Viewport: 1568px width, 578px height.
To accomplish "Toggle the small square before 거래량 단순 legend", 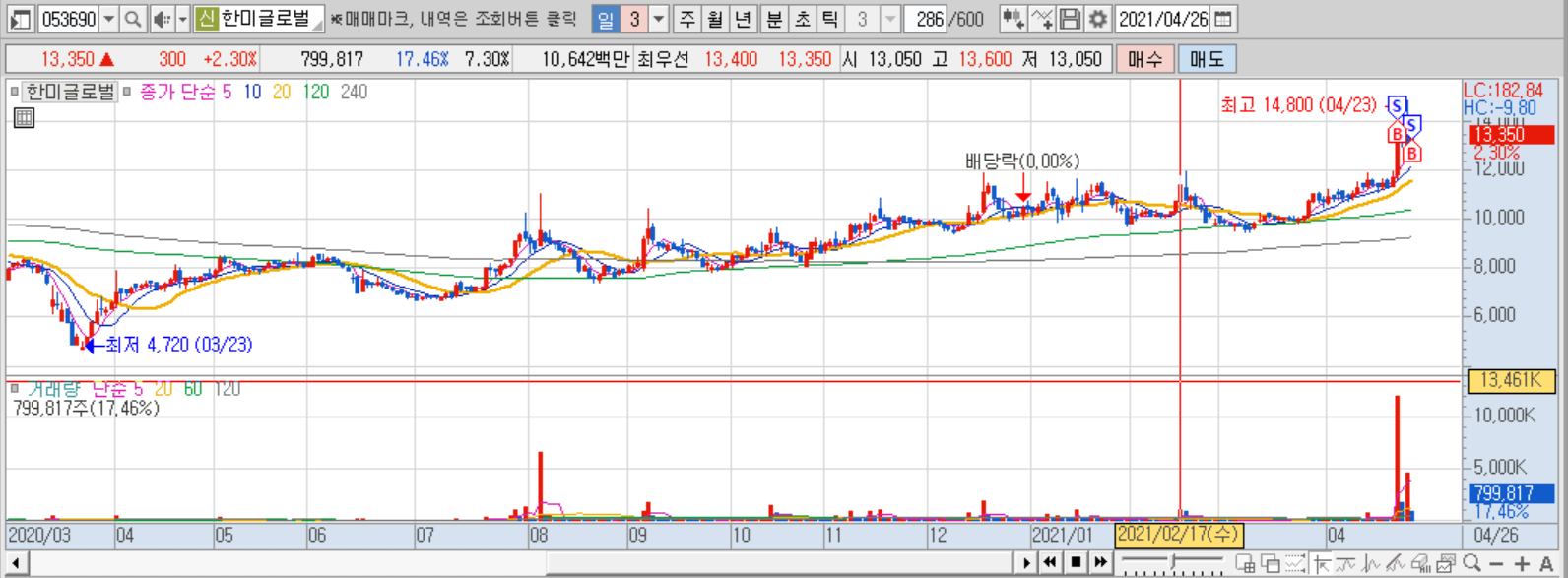I will coord(15,389).
